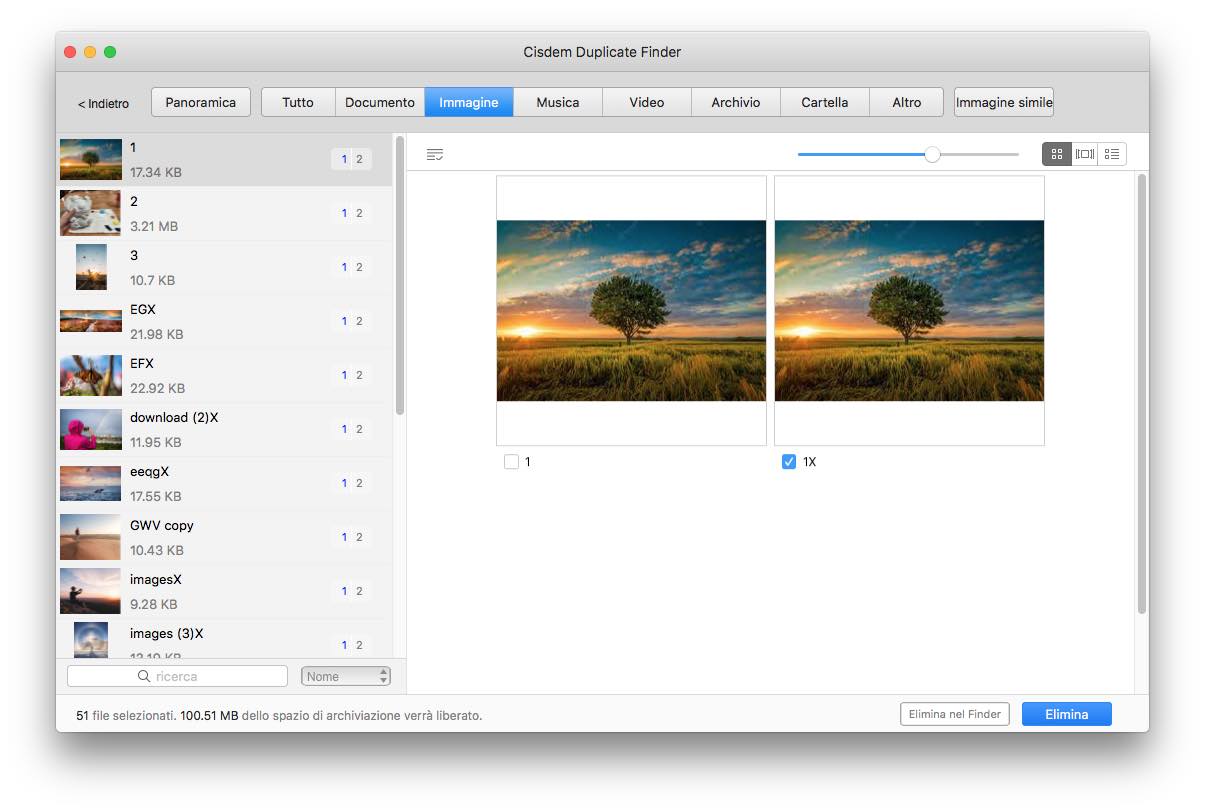Adjust the thumbnail size slider
This screenshot has height=812, width=1205.
pyautogui.click(x=932, y=154)
